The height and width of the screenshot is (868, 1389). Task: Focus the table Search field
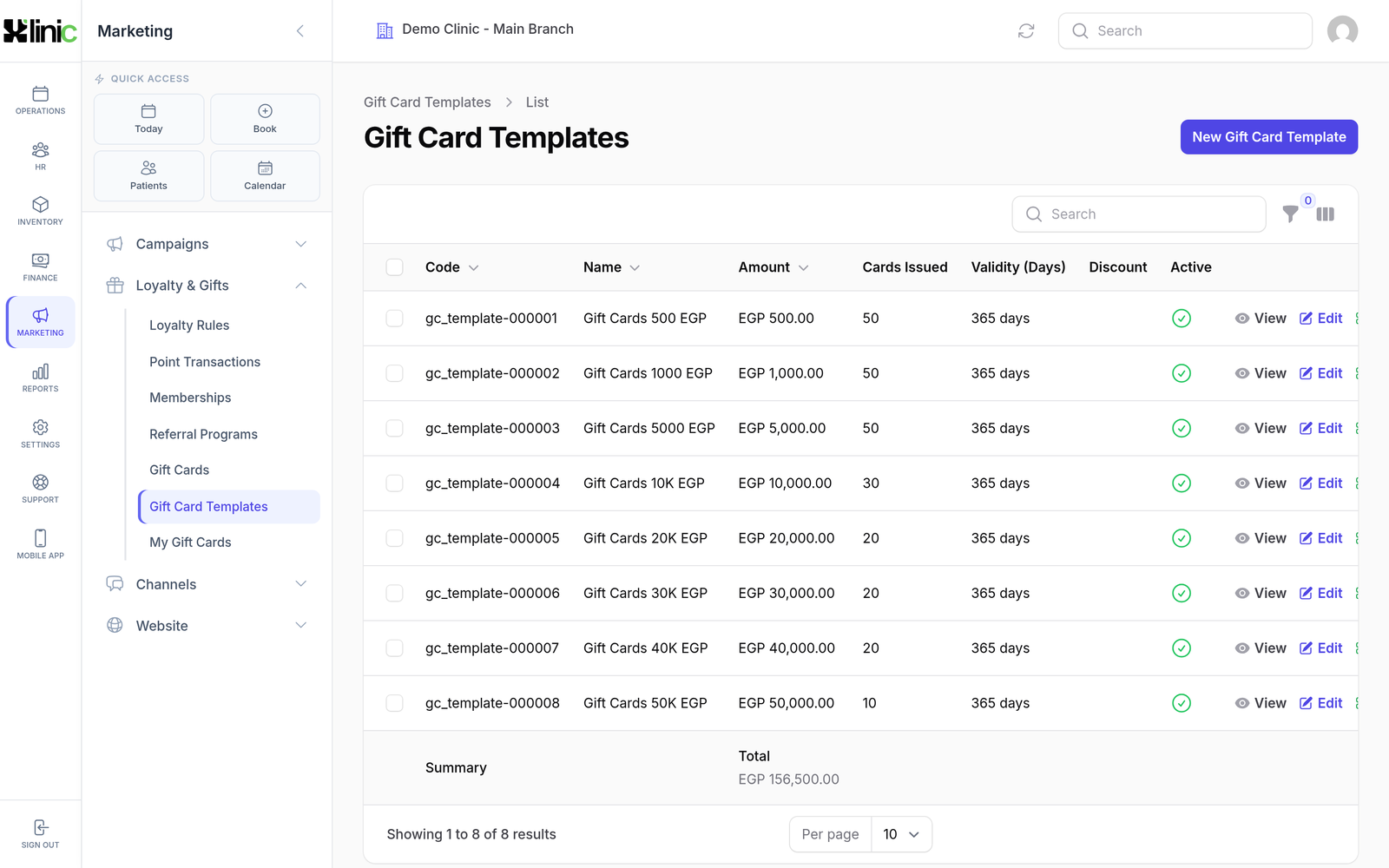pos(1138,214)
